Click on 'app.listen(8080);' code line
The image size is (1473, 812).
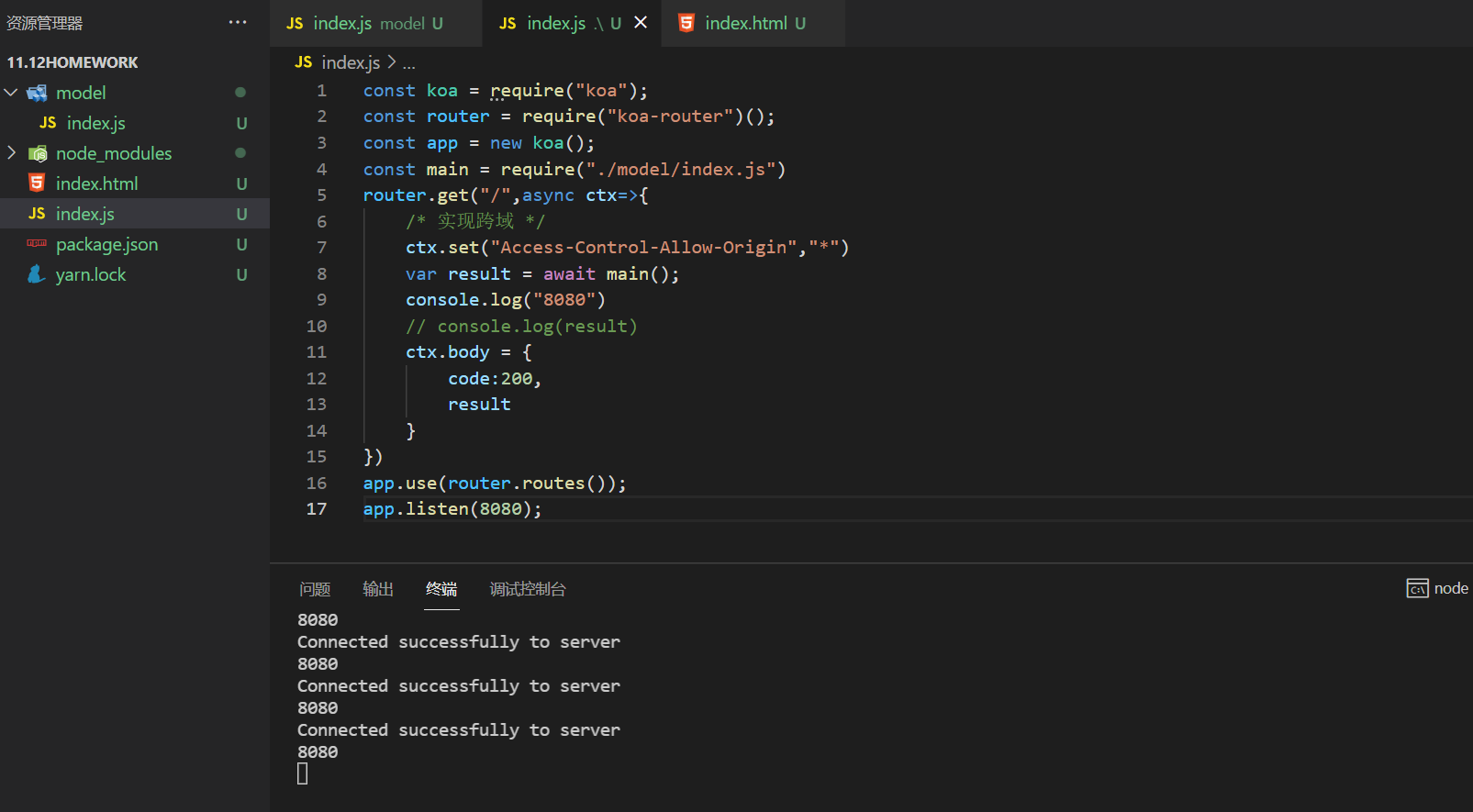tap(452, 509)
